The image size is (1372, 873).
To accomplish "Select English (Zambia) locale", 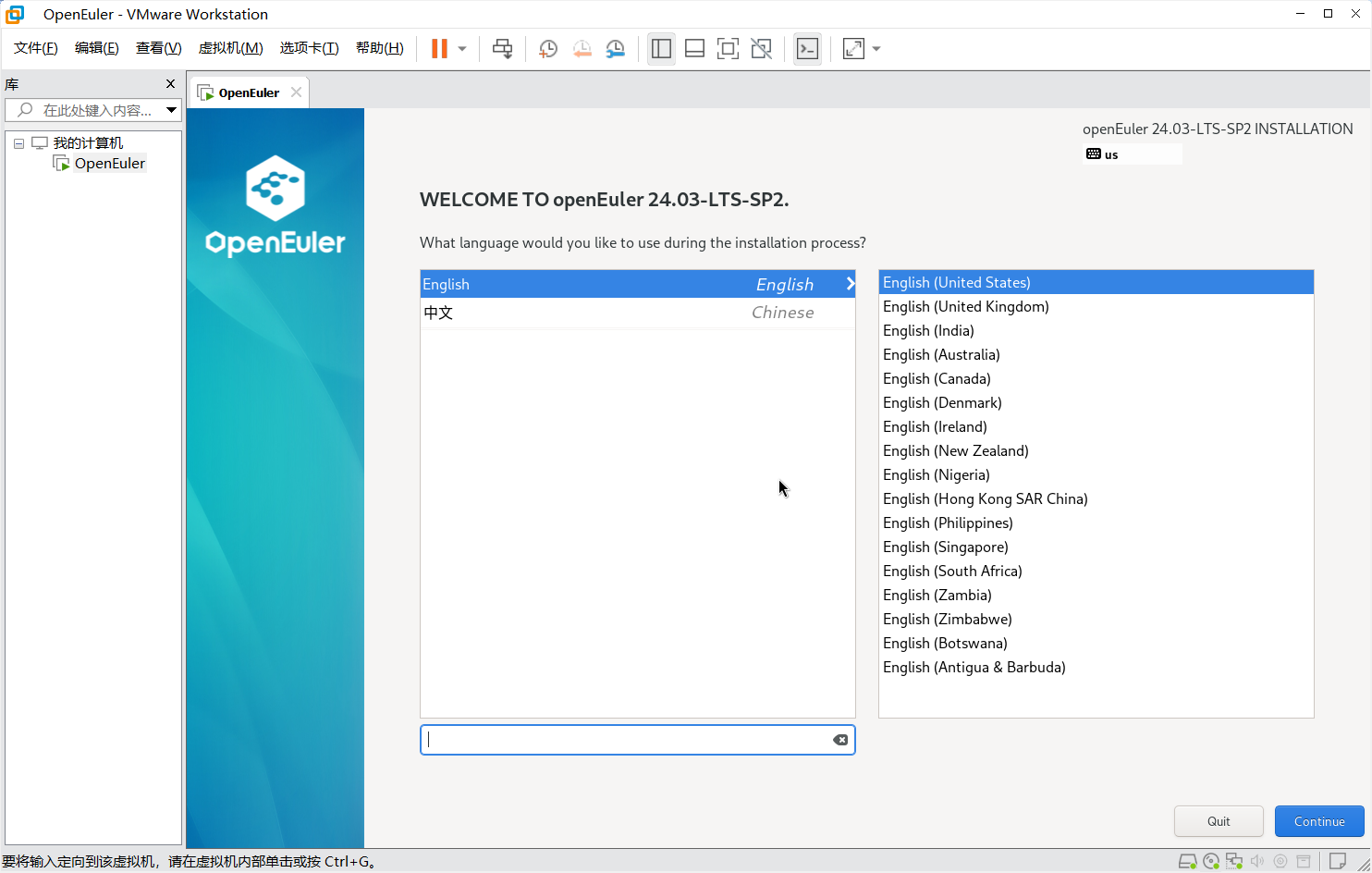I will [x=1096, y=595].
